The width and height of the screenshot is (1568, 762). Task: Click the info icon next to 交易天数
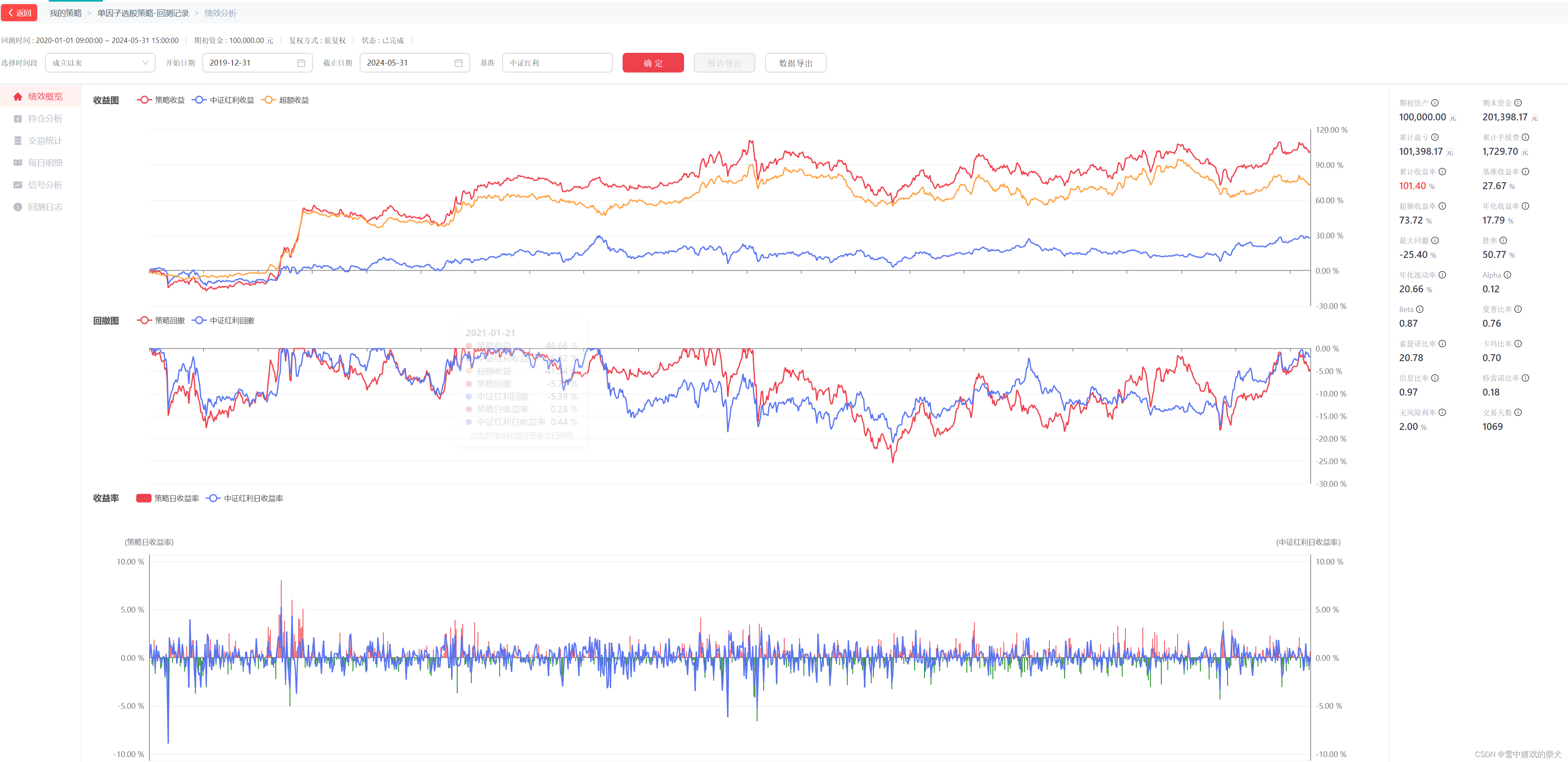1518,413
